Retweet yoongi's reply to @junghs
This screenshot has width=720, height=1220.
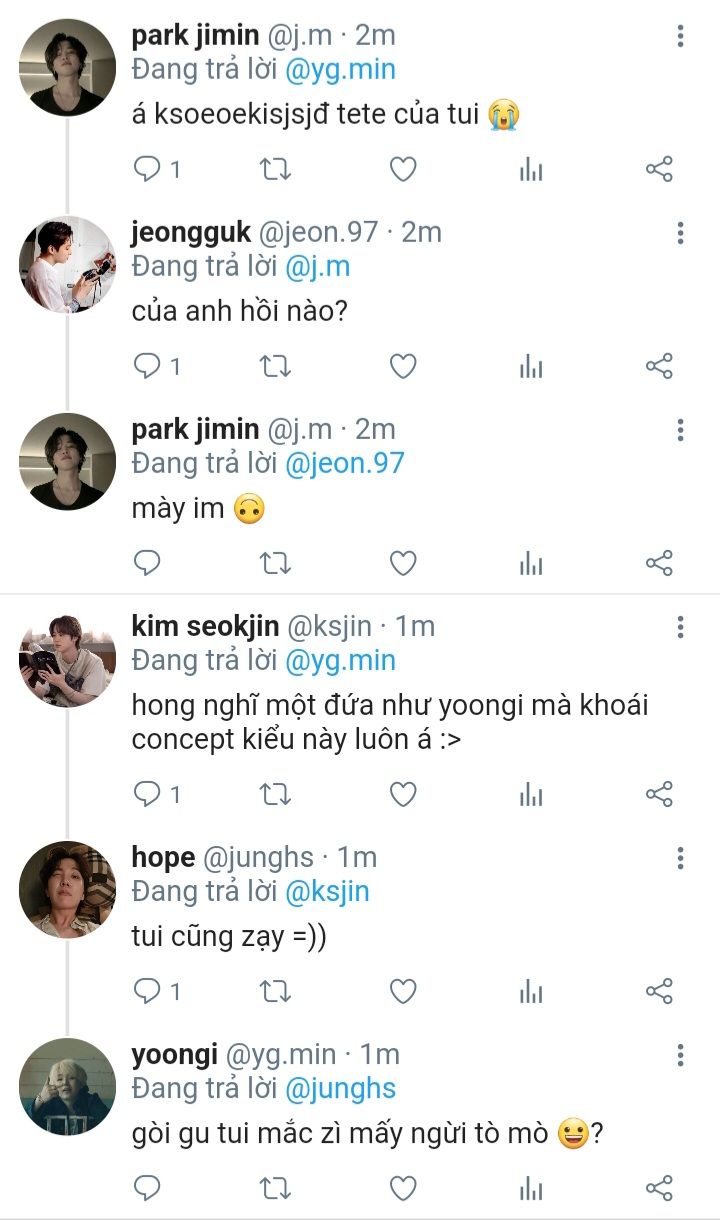pos(275,1188)
